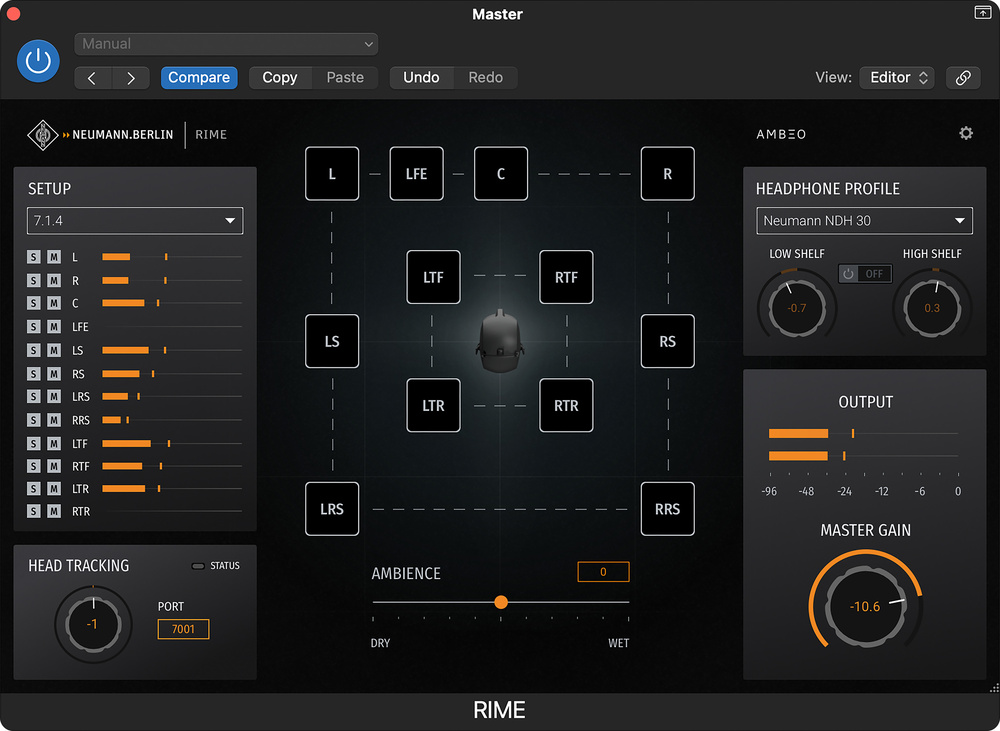The height and width of the screenshot is (731, 1000).
Task: Go to next preset arrow
Action: click(x=131, y=78)
